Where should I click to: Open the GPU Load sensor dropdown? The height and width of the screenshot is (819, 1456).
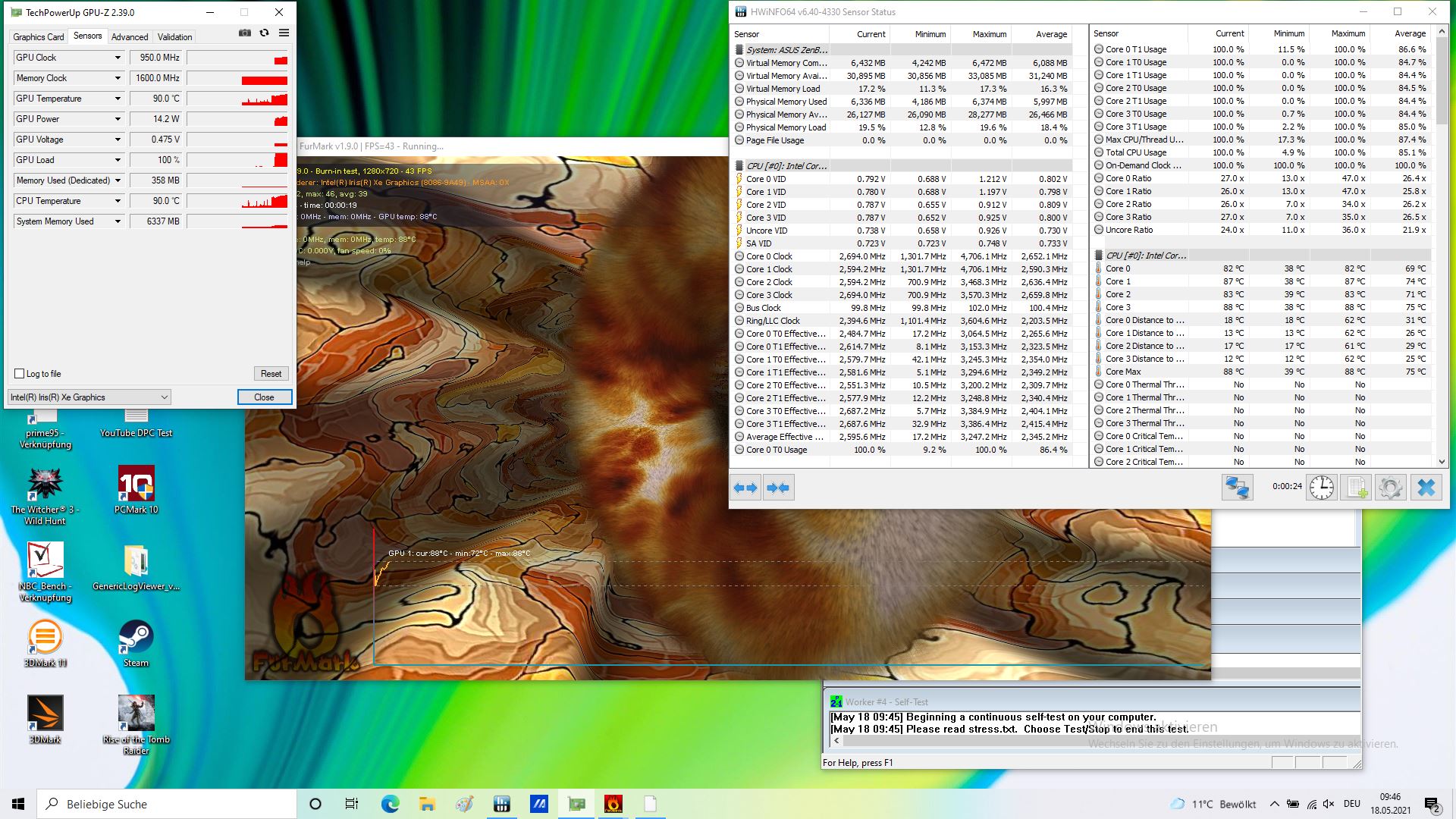[x=118, y=160]
